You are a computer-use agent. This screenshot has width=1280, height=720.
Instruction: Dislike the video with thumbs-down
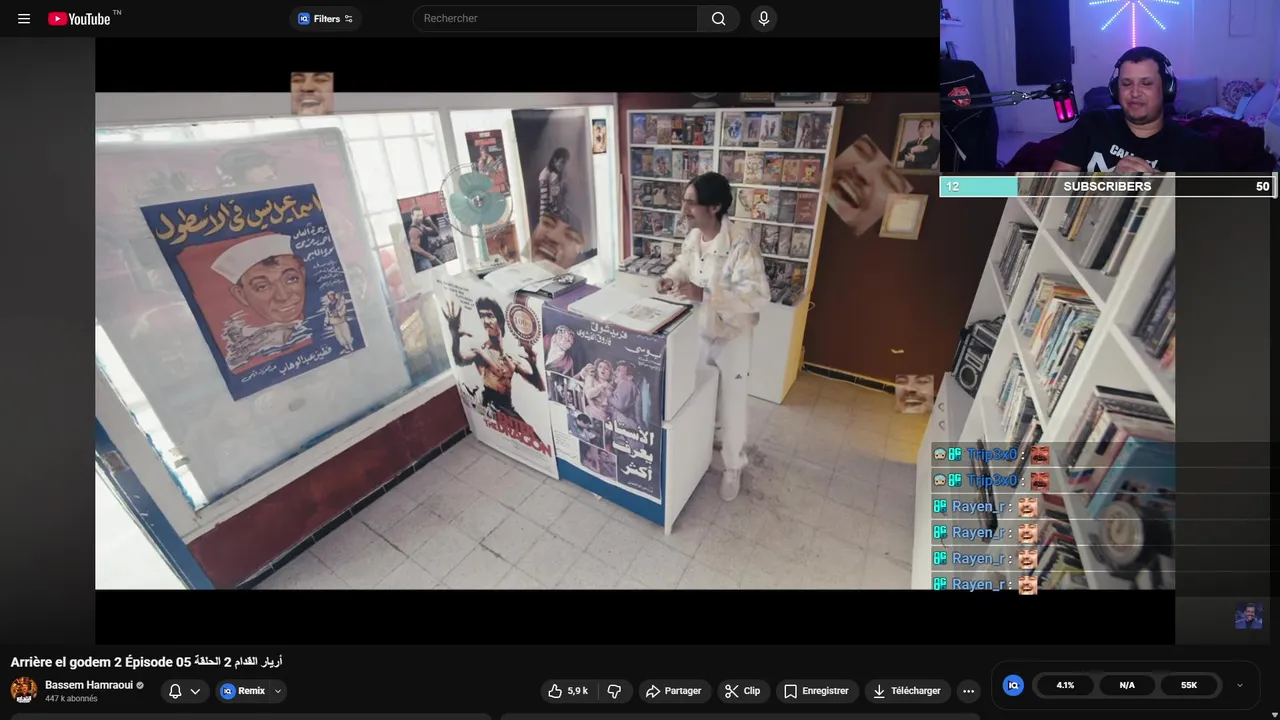point(615,691)
